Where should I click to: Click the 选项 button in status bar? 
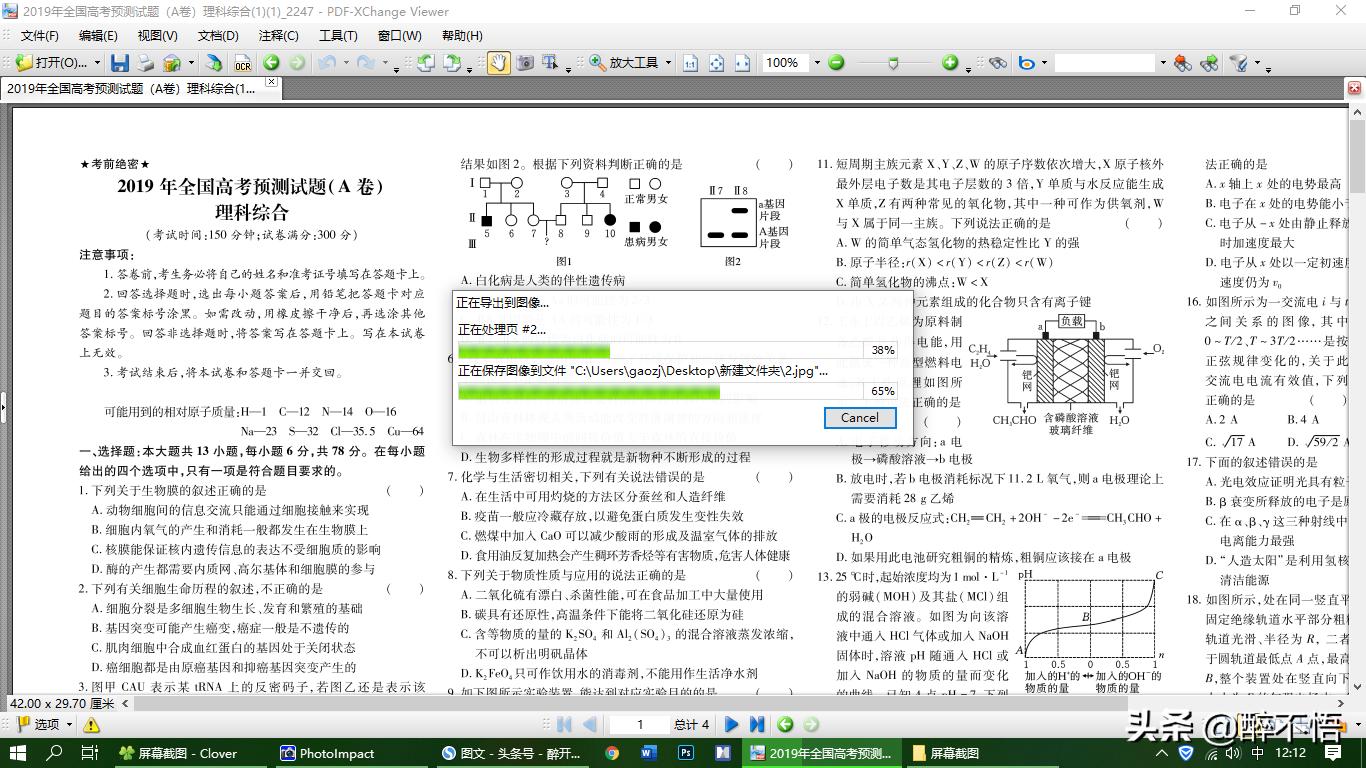tap(46, 724)
